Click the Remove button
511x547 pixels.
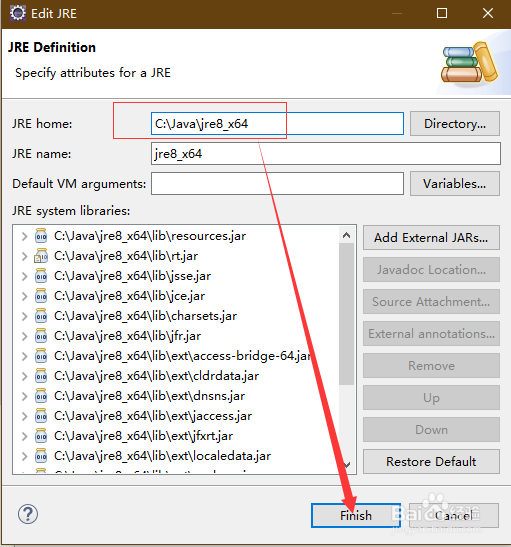(431, 366)
